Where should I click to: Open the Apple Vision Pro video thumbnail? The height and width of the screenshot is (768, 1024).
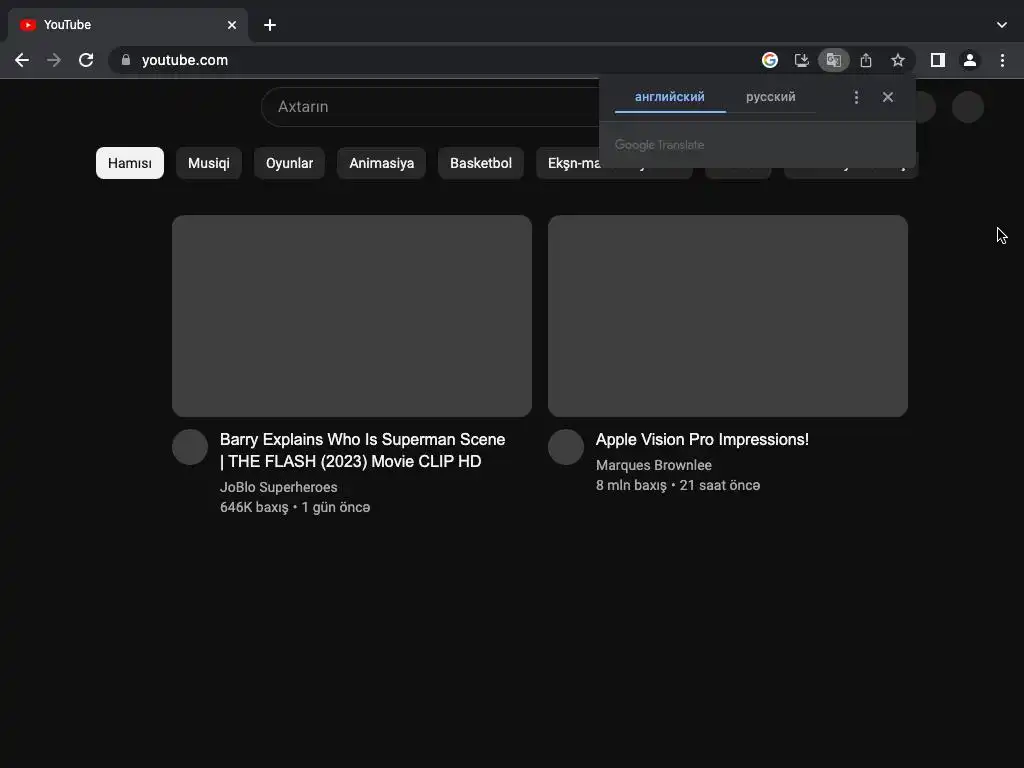point(728,316)
